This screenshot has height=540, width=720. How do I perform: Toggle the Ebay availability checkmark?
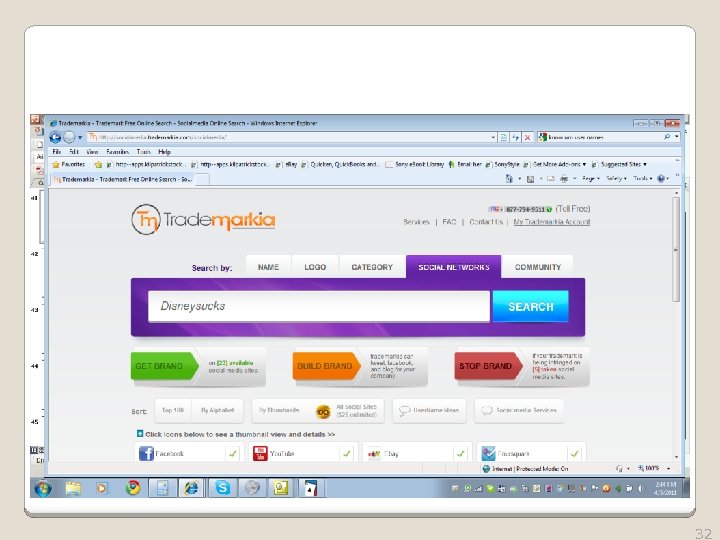point(461,454)
